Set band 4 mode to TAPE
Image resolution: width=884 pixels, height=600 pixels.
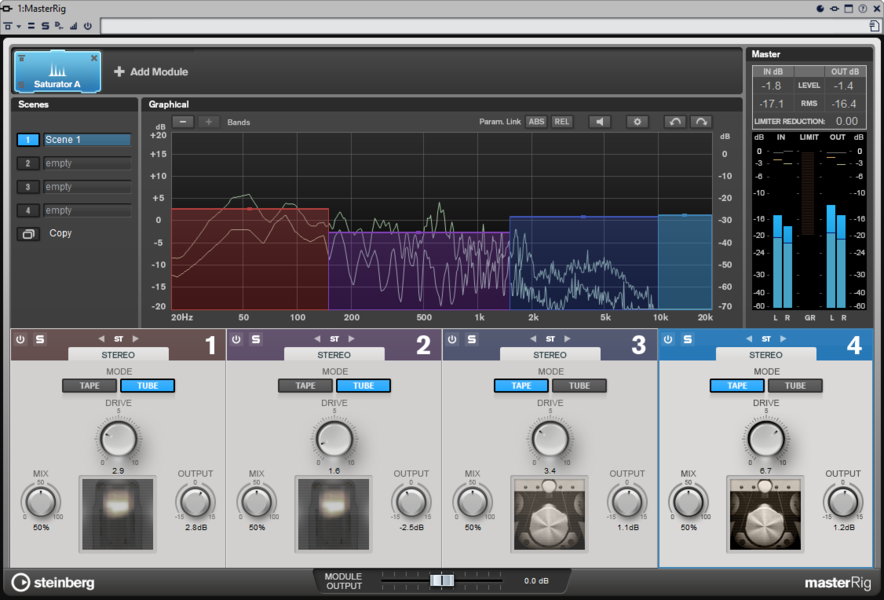tap(737, 386)
